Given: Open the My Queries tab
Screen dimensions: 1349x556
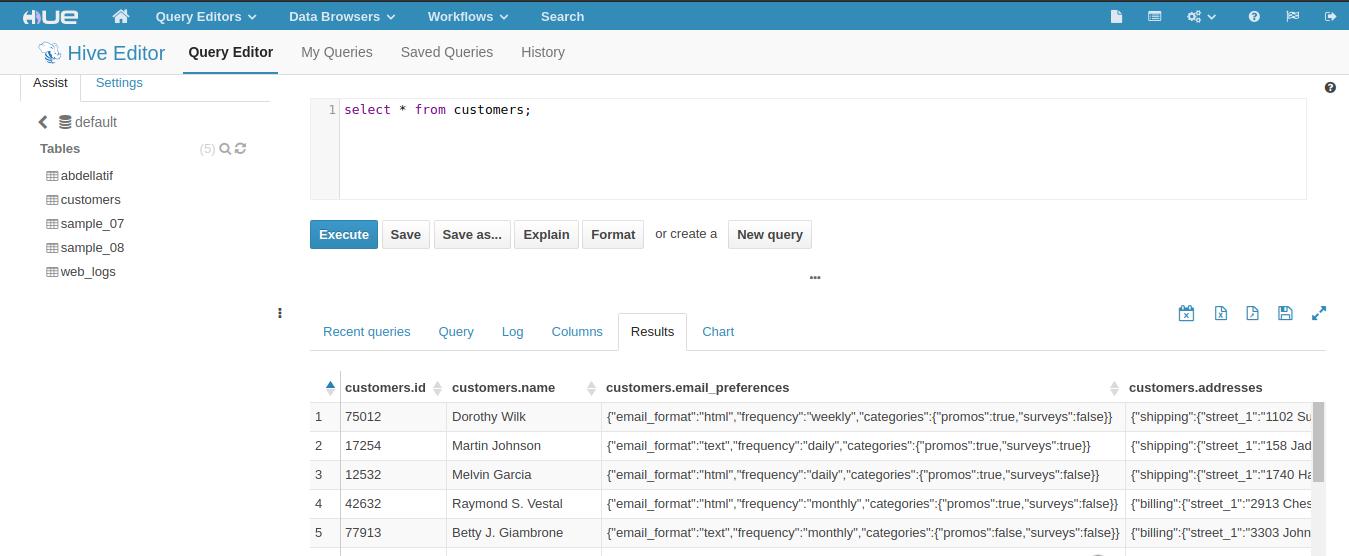Looking at the screenshot, I should (337, 52).
